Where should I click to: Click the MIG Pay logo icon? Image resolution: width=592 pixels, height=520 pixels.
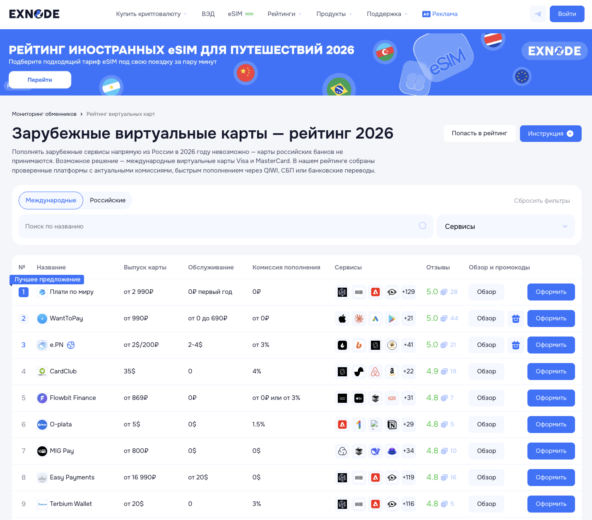[42, 451]
